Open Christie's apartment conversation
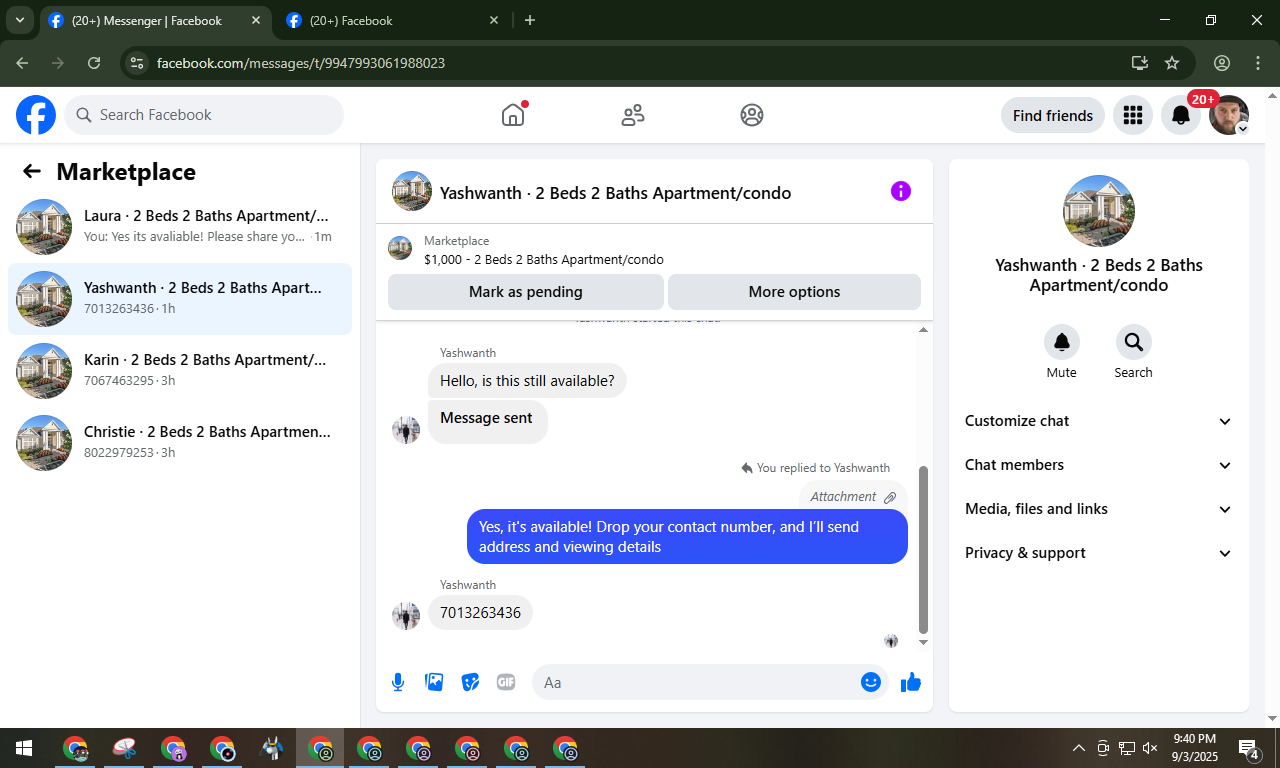 click(180, 443)
